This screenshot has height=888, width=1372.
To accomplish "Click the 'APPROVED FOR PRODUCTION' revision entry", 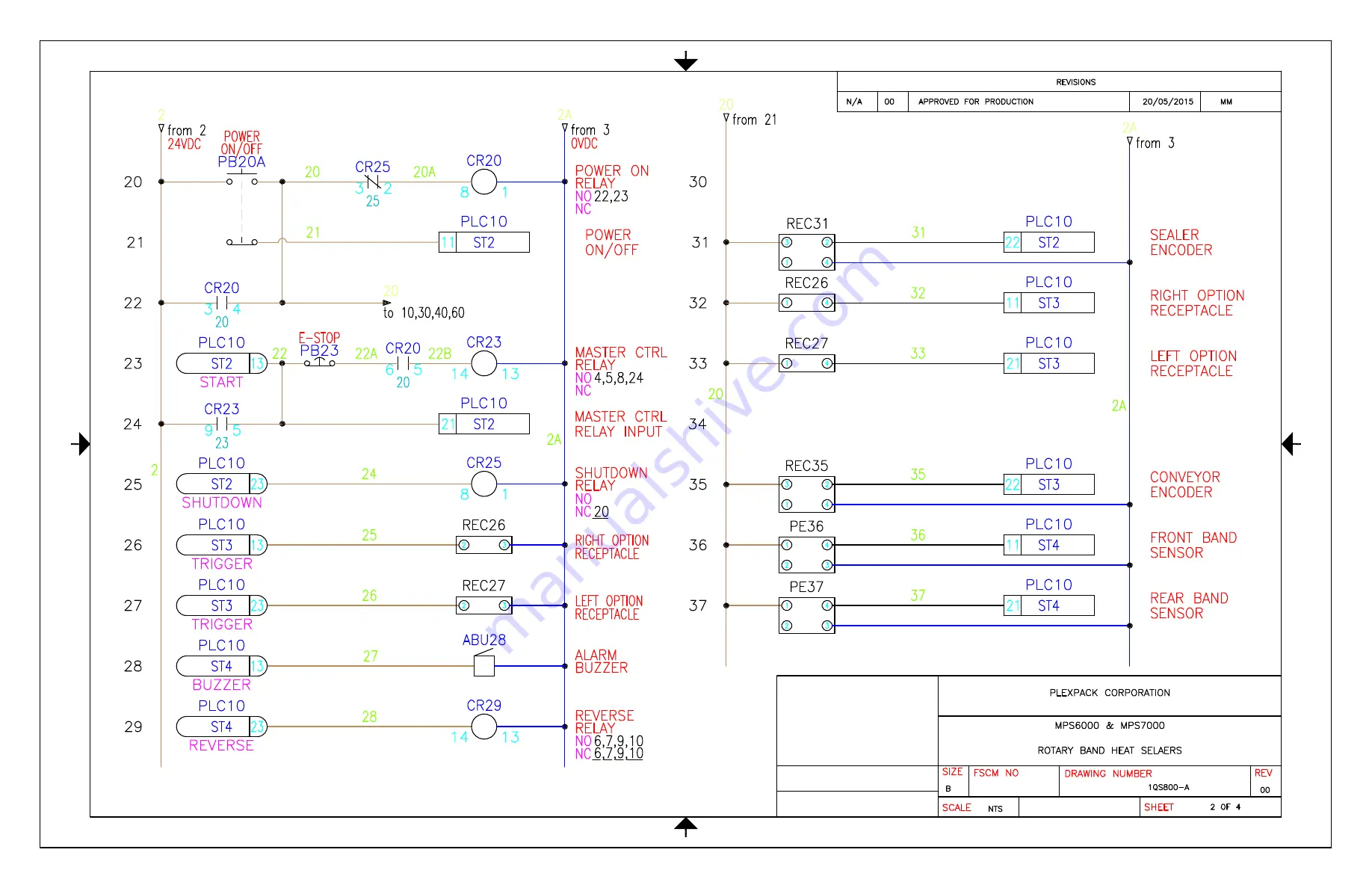I will click(x=976, y=102).
